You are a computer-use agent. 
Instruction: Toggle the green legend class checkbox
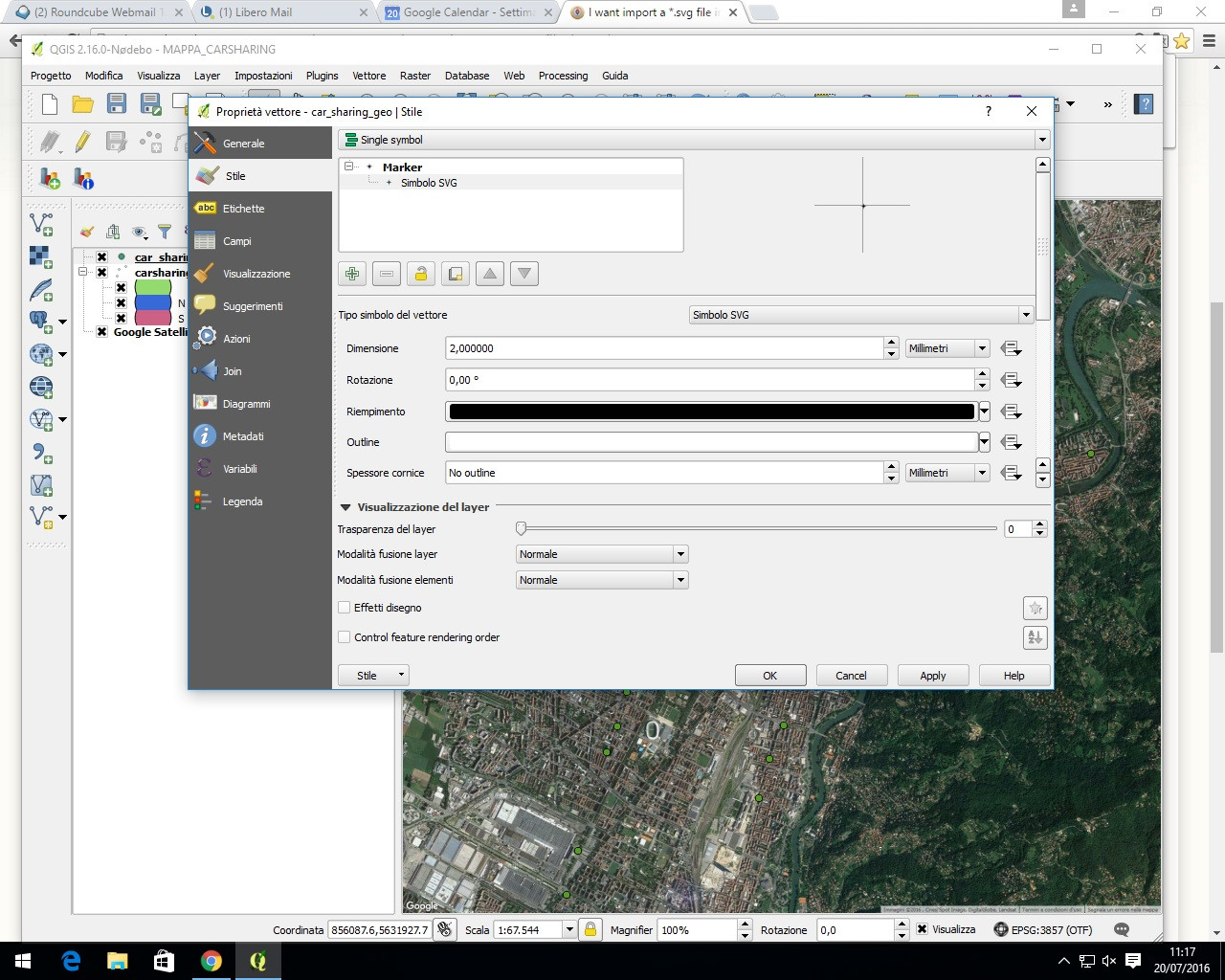click(121, 288)
